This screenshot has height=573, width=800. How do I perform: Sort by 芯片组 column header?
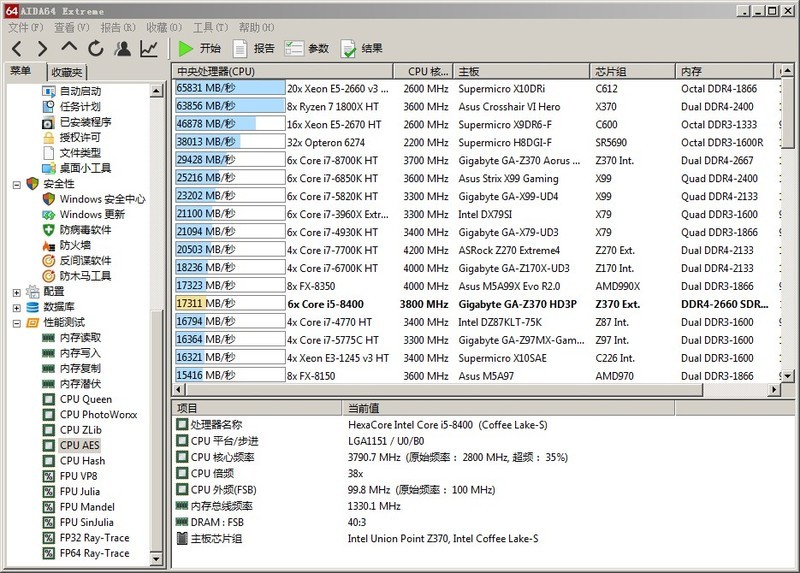(x=633, y=71)
